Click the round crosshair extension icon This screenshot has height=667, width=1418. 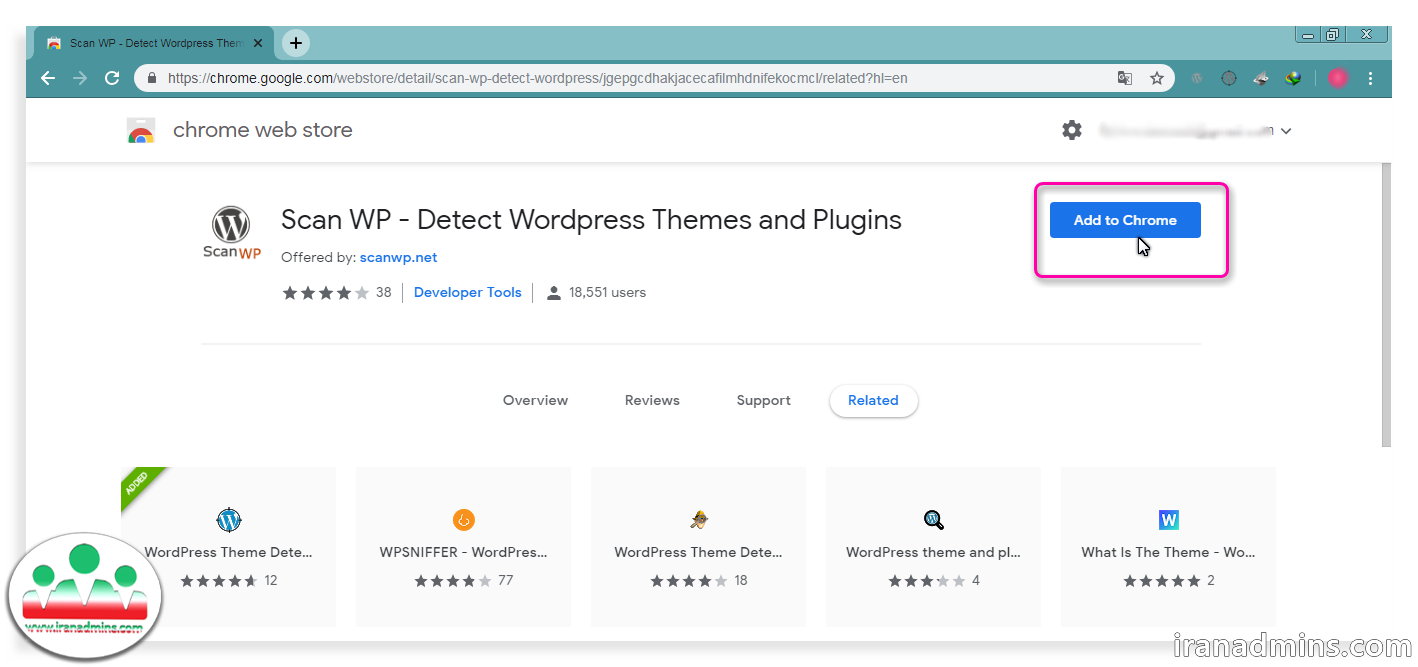pos(1229,78)
